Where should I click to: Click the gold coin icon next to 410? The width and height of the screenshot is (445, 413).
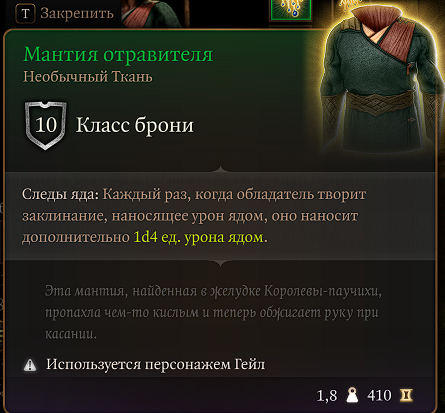(x=406, y=396)
